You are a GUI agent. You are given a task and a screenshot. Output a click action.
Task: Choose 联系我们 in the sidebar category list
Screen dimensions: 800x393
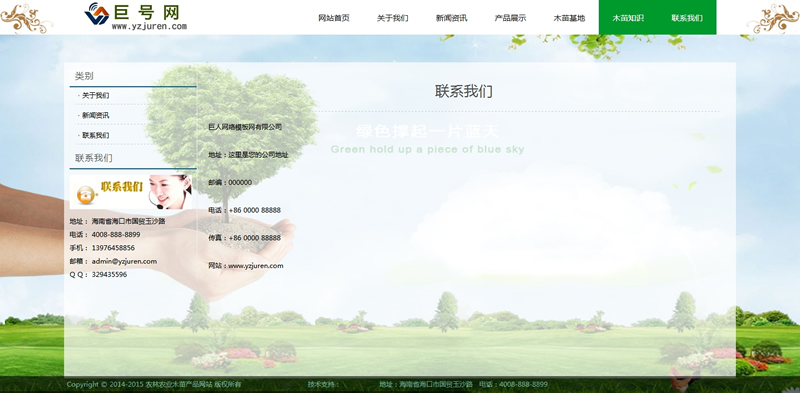coord(95,135)
